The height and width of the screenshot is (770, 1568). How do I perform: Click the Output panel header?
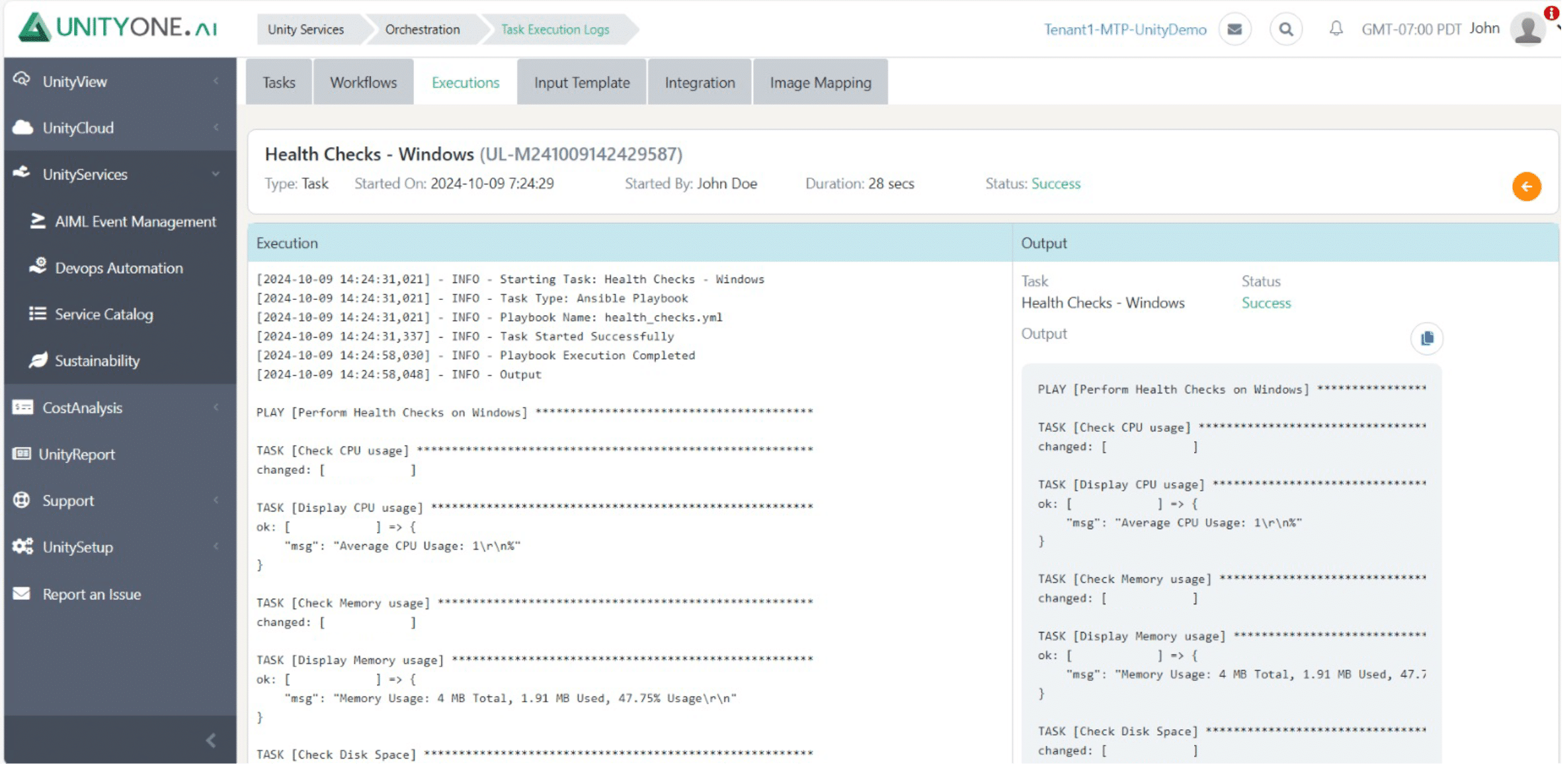[1285, 243]
